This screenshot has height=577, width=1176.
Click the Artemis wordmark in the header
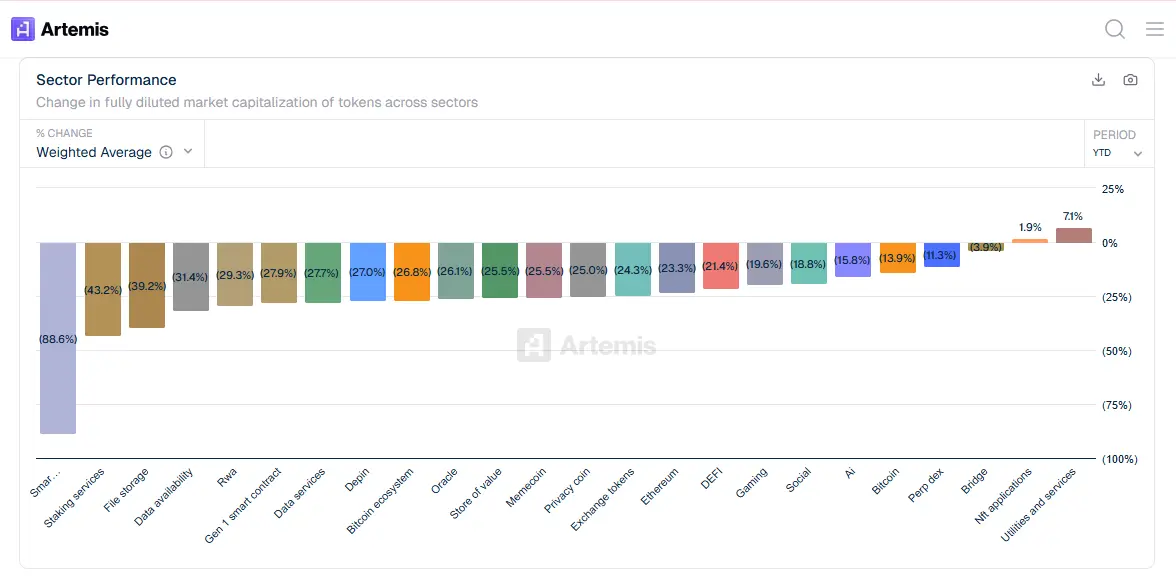pos(75,29)
